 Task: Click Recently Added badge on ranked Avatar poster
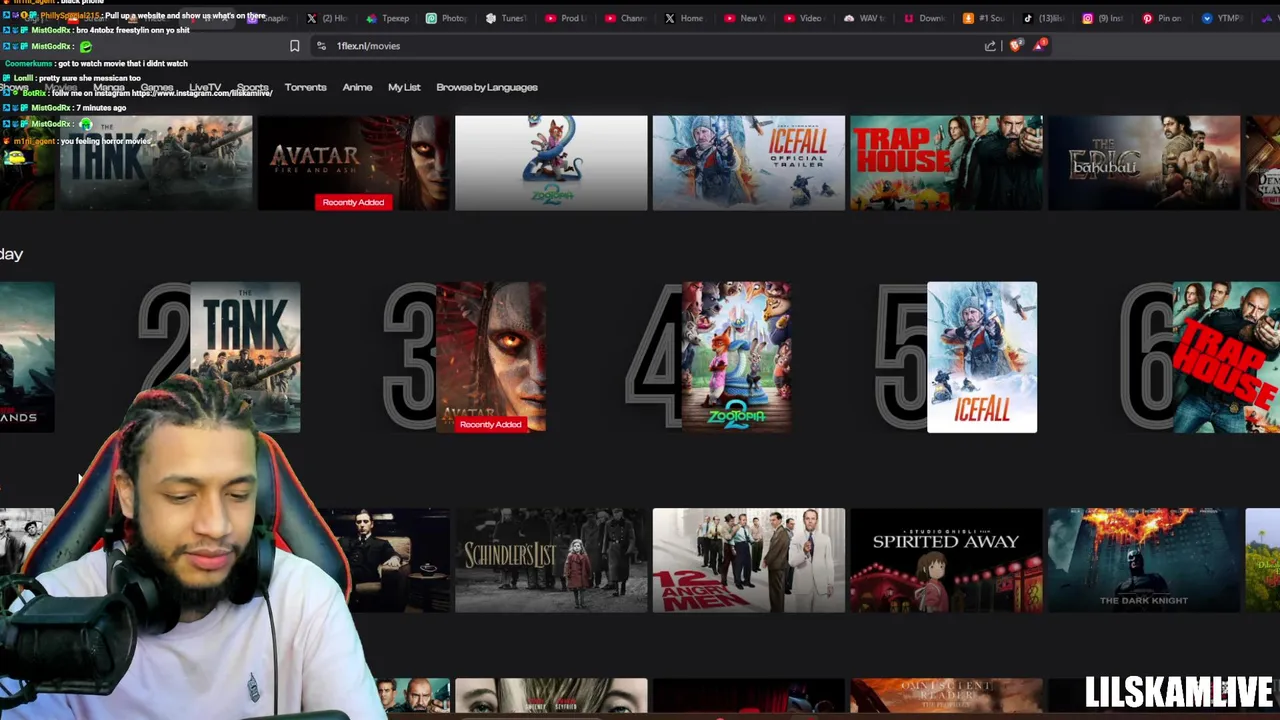(x=491, y=424)
